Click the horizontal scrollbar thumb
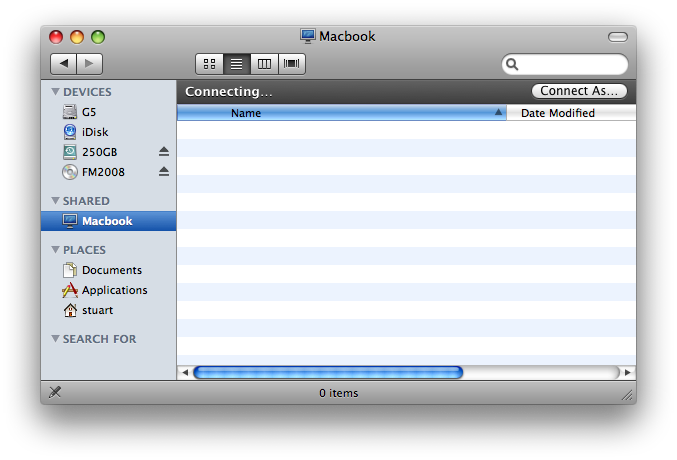This screenshot has width=677, height=460. (x=328, y=372)
